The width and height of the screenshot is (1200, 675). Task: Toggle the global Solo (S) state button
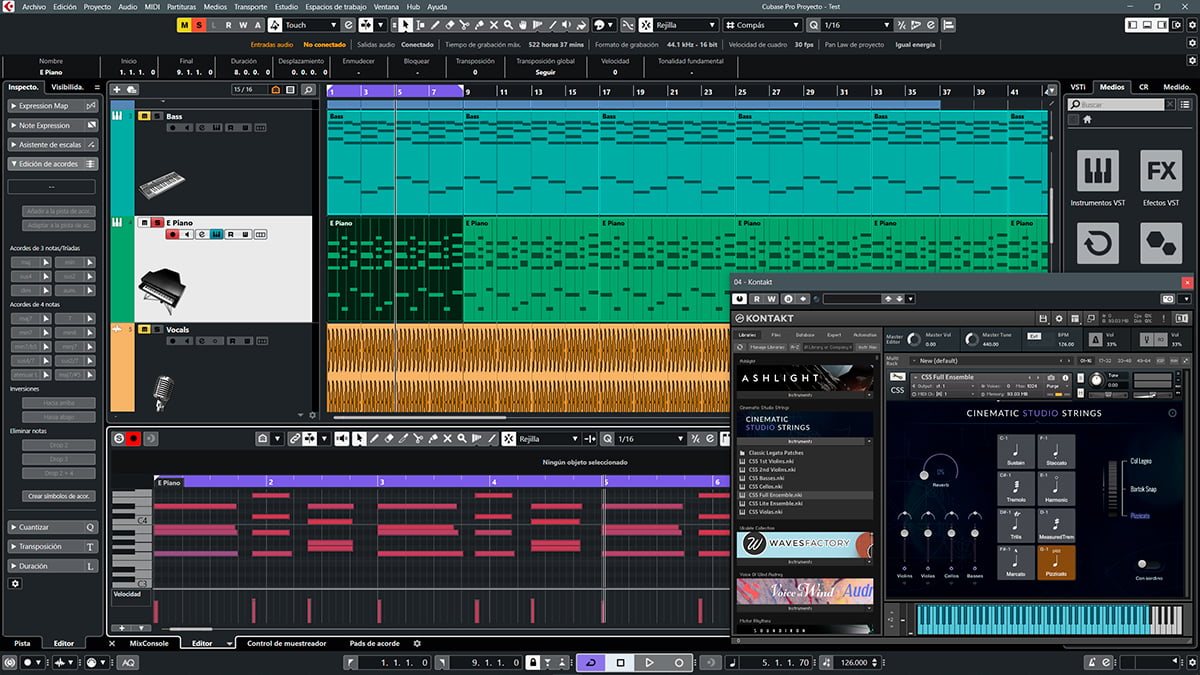click(x=199, y=25)
